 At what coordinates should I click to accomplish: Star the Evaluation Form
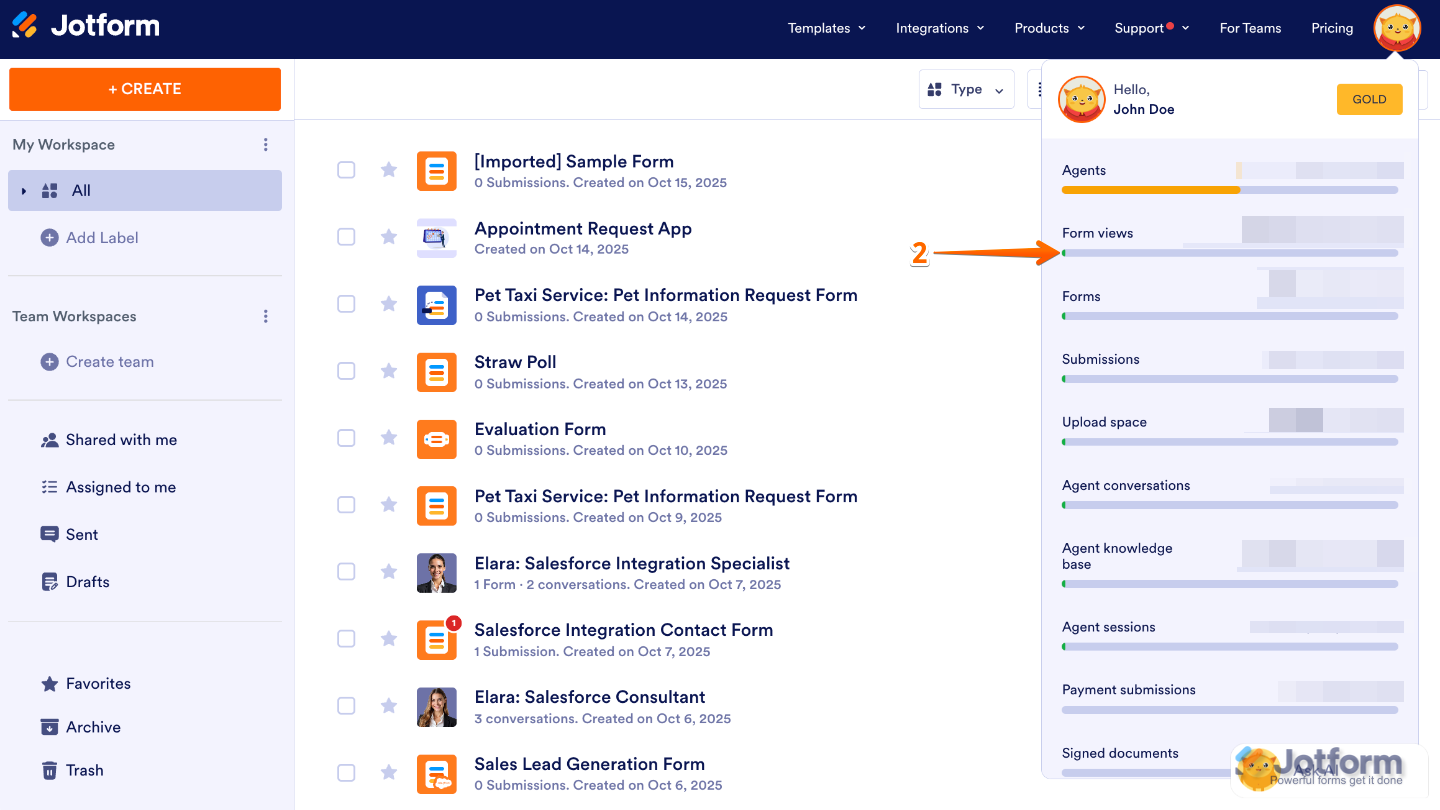389,438
